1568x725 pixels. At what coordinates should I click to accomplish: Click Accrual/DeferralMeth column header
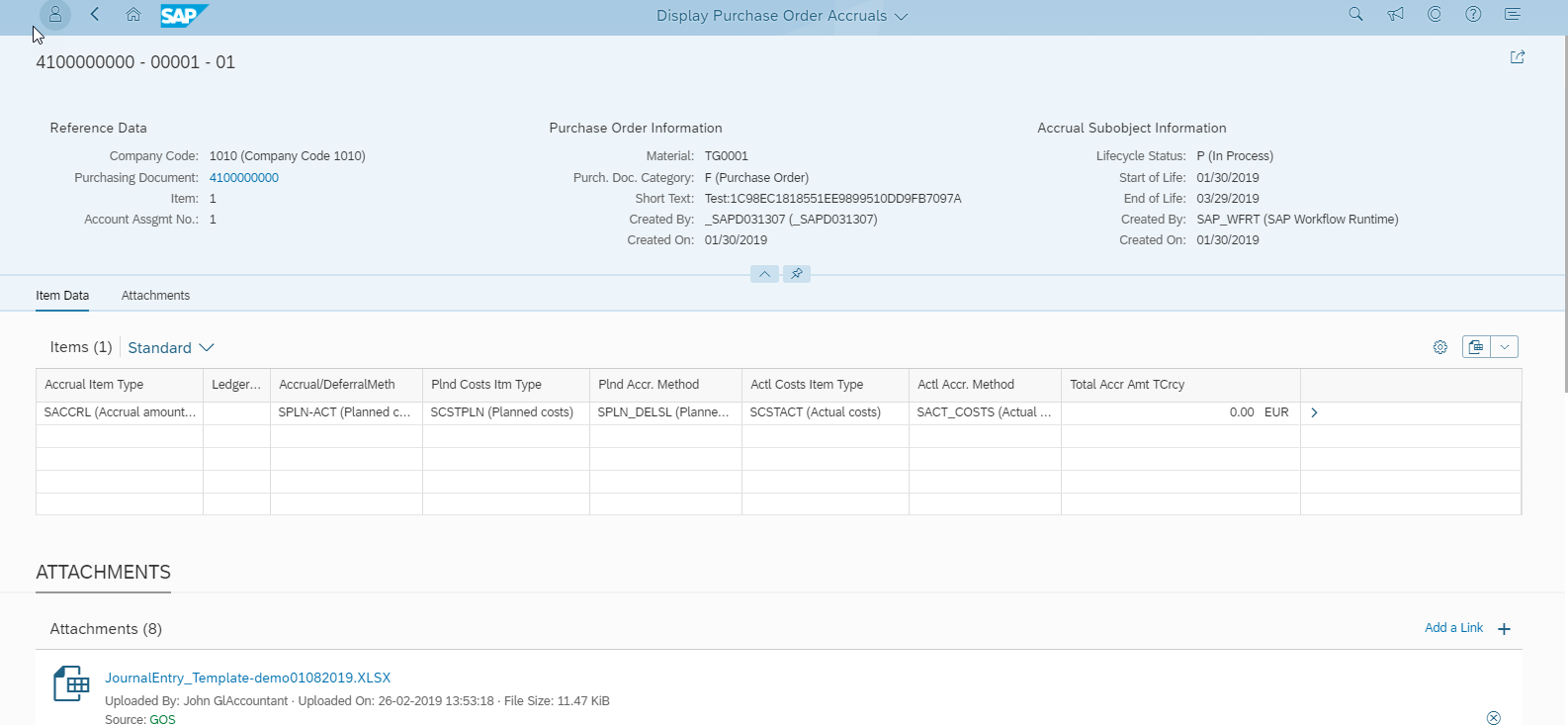click(x=347, y=385)
